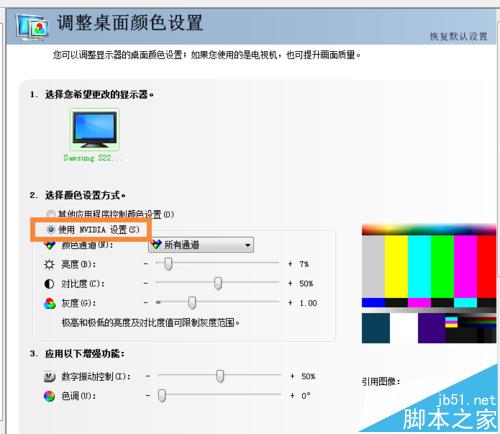Click the 引用图像 label
This screenshot has height=434, width=500.
coord(381,381)
